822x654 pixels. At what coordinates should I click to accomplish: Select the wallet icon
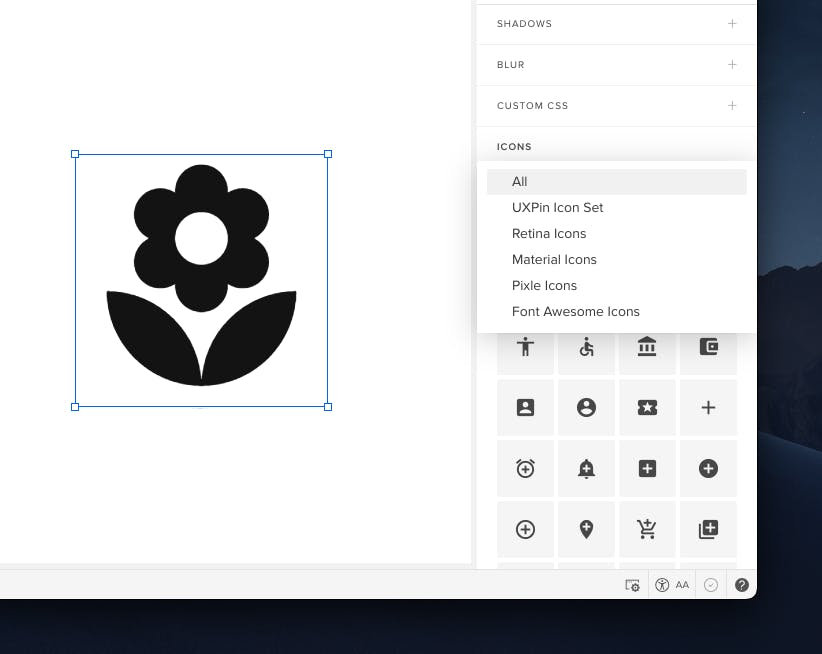click(708, 347)
